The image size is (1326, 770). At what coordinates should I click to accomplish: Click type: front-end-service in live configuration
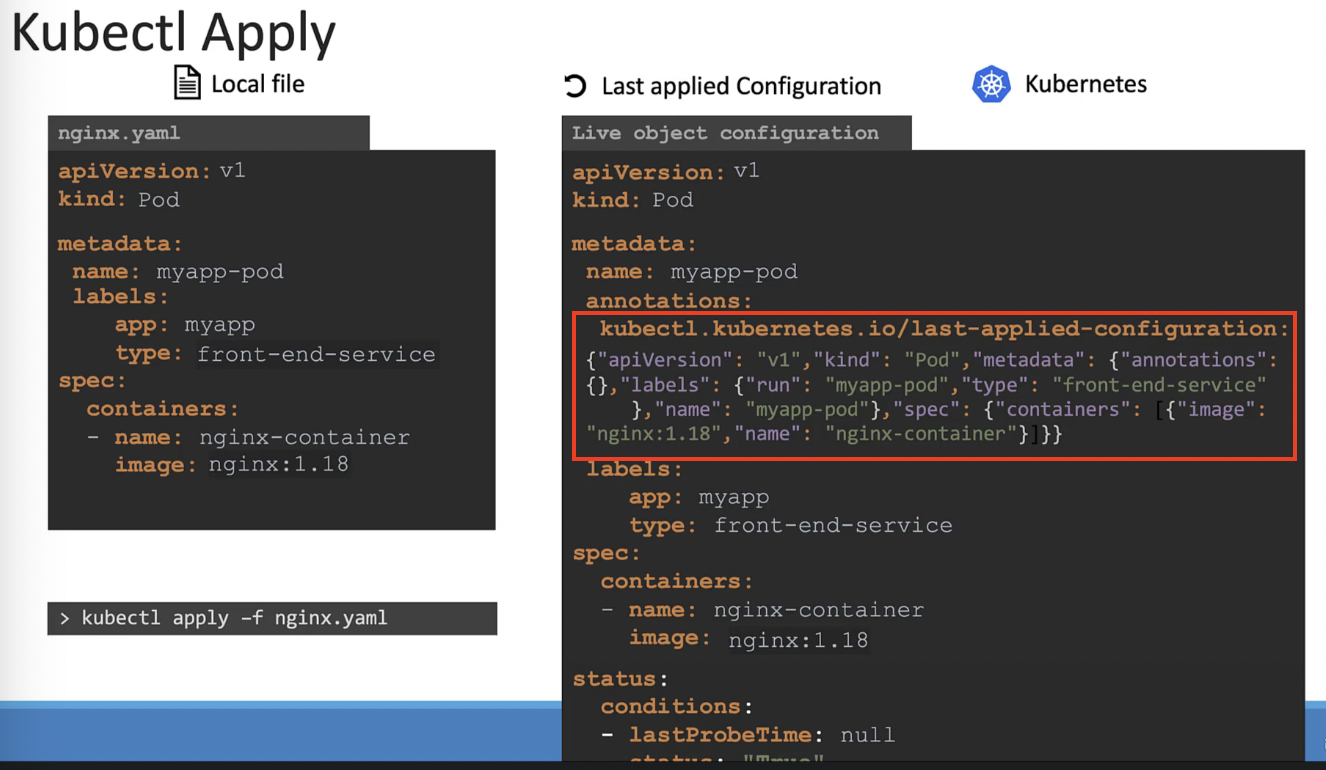coord(790,526)
